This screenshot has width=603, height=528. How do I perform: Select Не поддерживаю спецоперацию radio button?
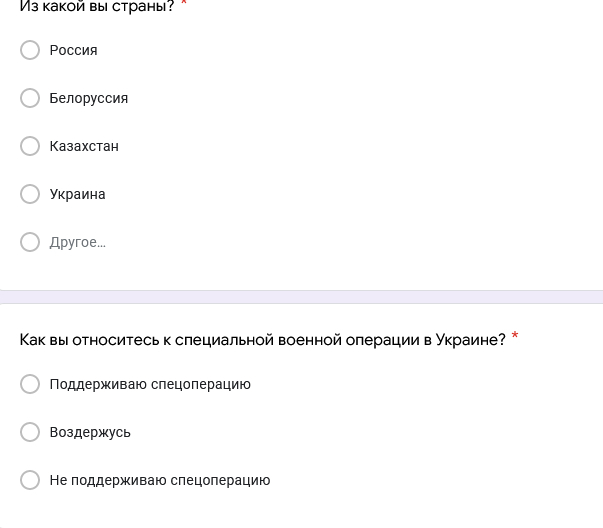pyautogui.click(x=30, y=480)
